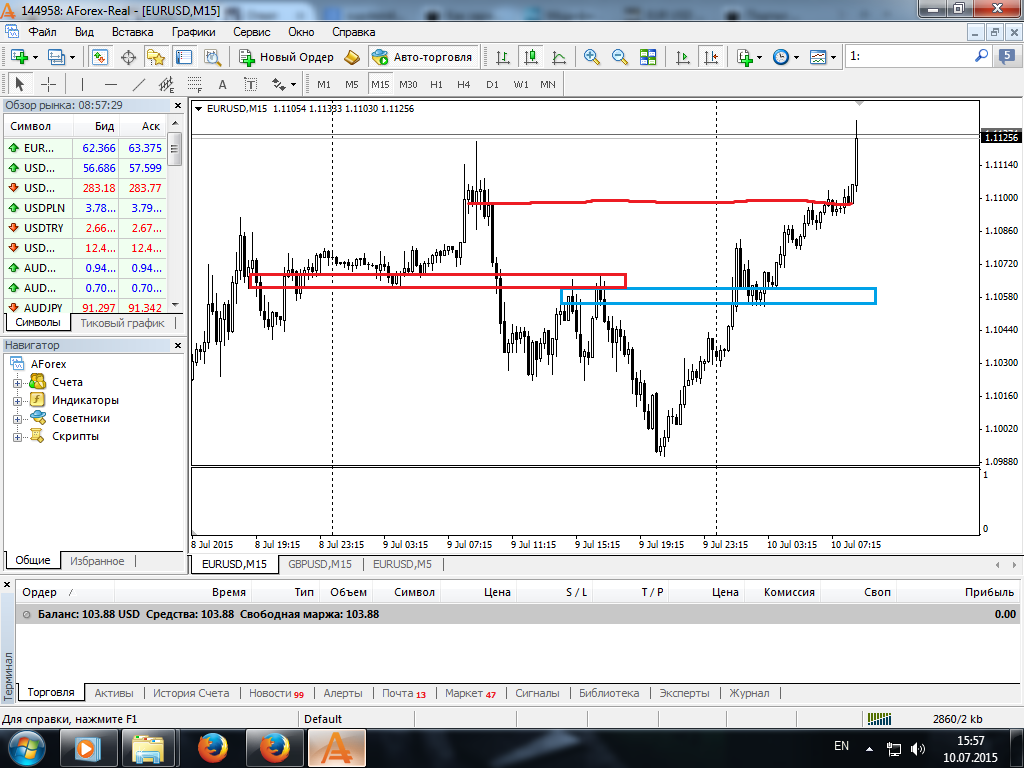Select the Text tool A

click(x=222, y=84)
